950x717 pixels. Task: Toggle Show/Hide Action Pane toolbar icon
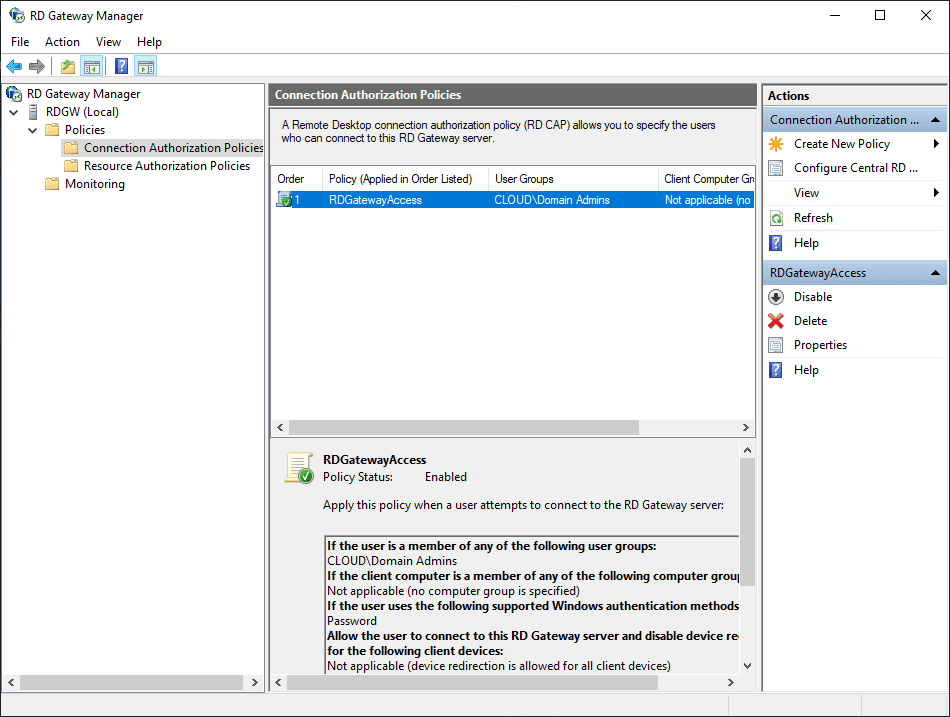[146, 66]
